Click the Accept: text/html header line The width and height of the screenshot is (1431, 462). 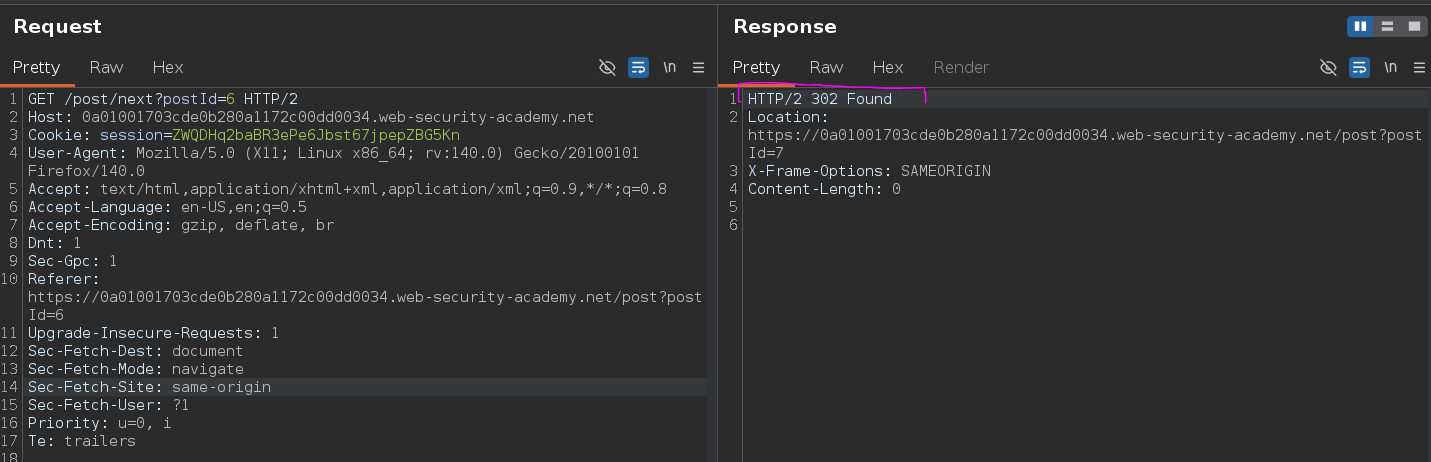347,189
